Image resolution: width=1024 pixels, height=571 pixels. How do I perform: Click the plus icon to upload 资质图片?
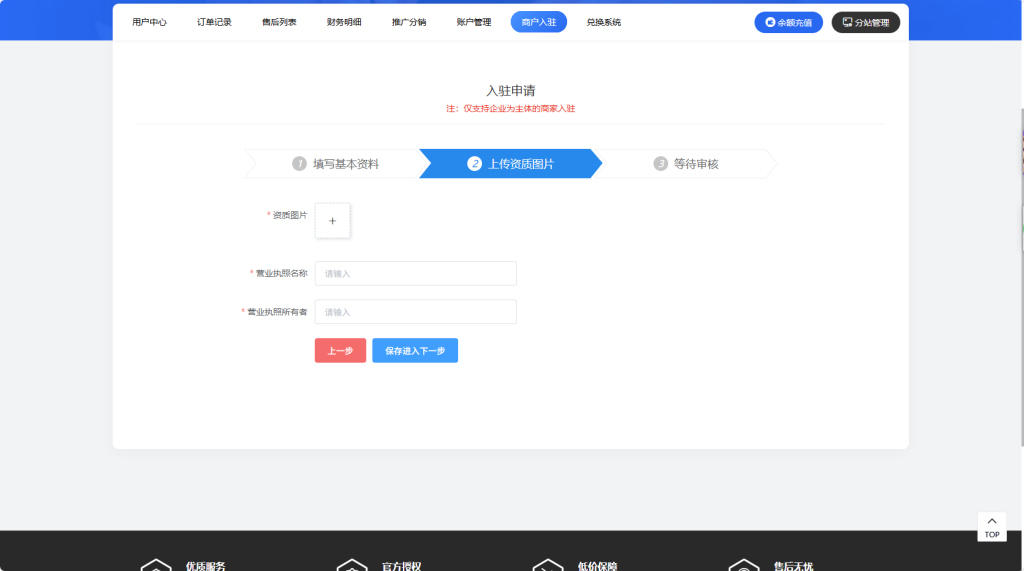coord(332,221)
